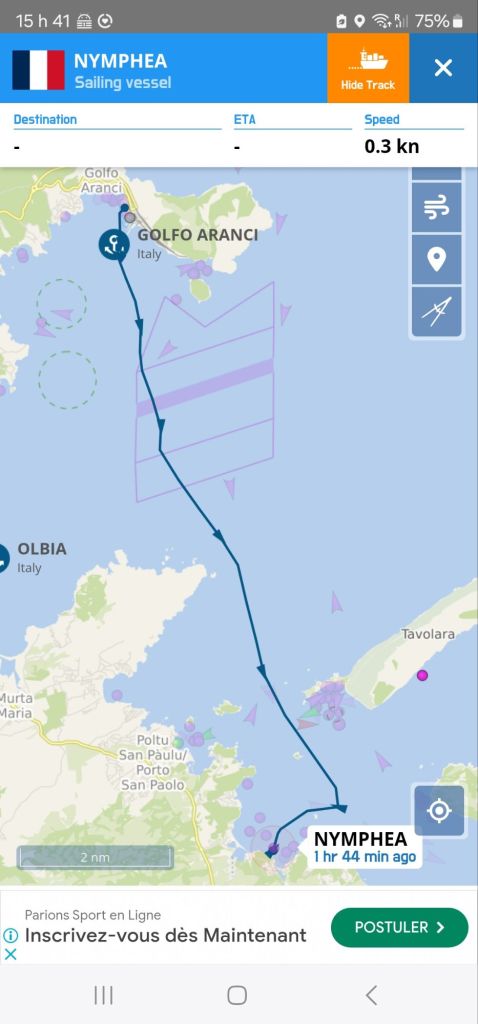Tap the 2 nm scale bar
This screenshot has width=478, height=1024.
pyautogui.click(x=95, y=857)
